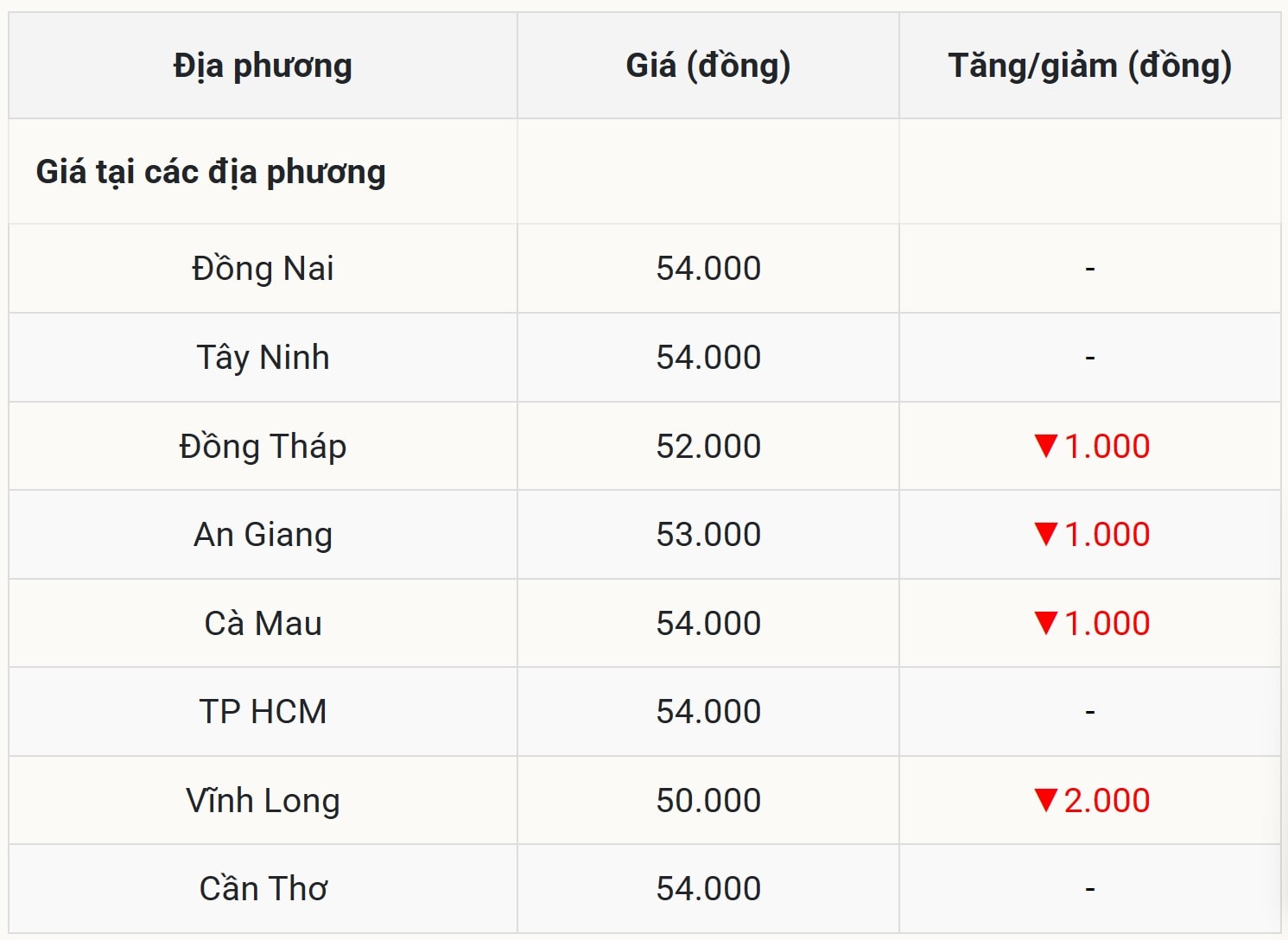
Task: Select the Tăng/giảm (đồng) column header
Action: point(1089,66)
